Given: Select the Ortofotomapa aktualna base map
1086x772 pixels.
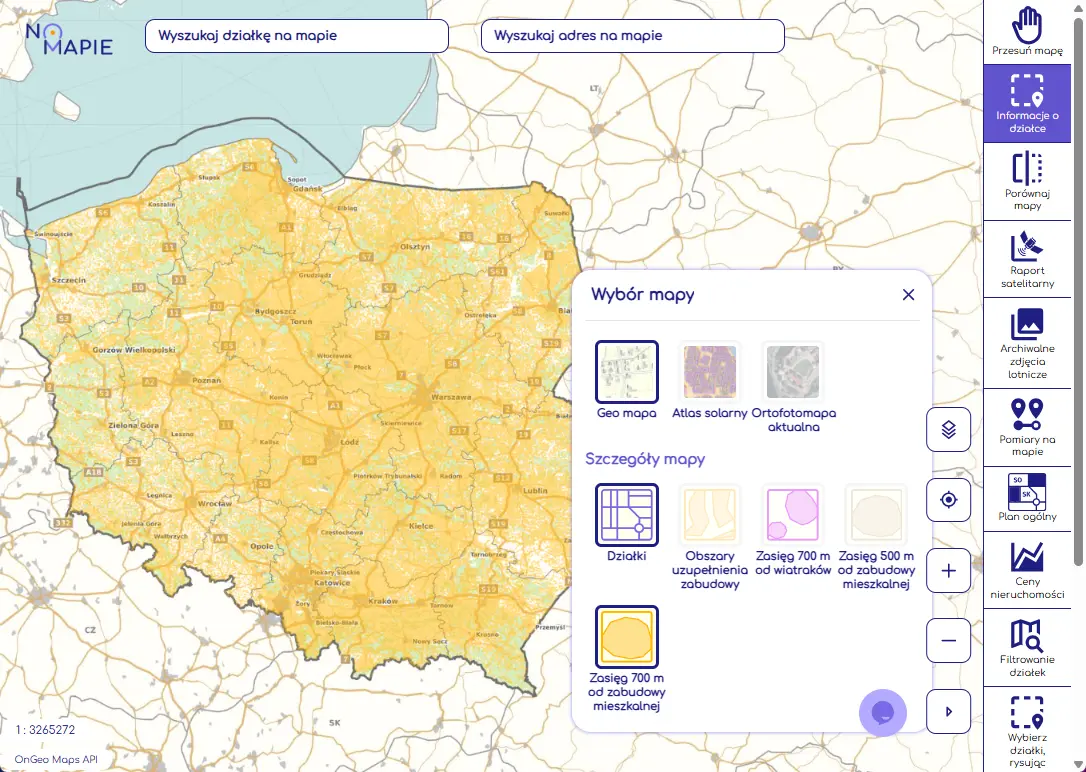Looking at the screenshot, I should point(792,371).
